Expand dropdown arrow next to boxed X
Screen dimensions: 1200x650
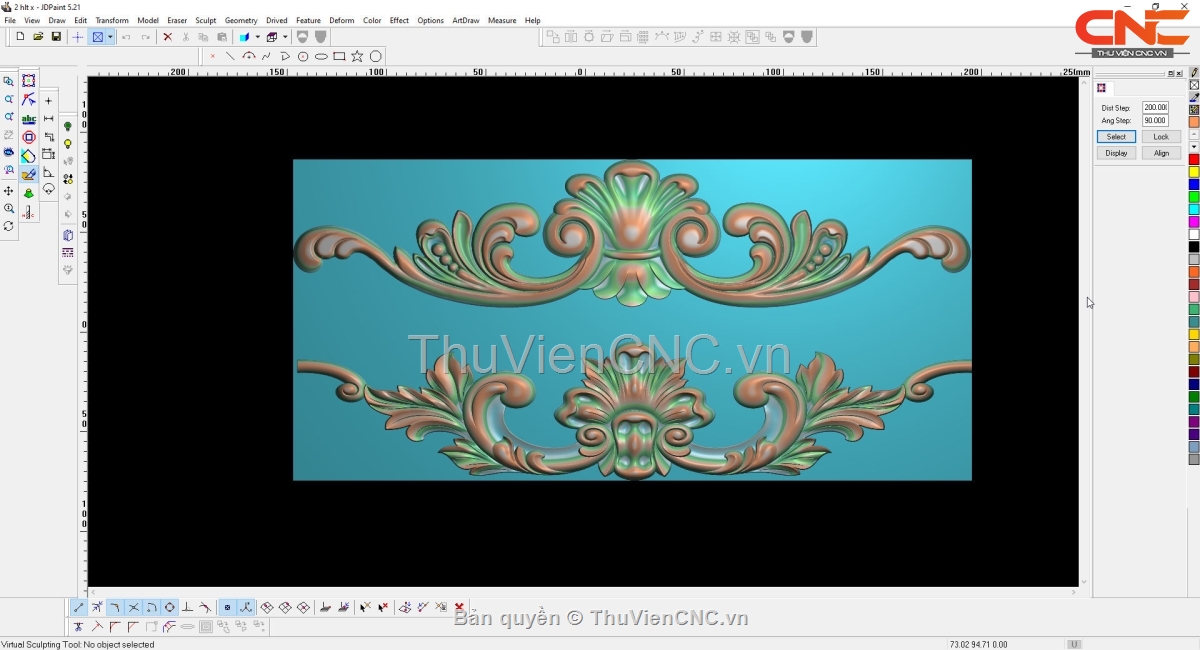110,37
